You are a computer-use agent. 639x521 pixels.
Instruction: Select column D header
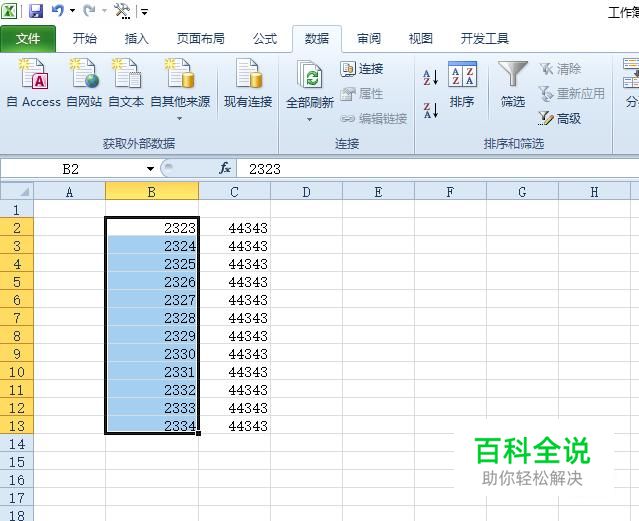coord(306,192)
